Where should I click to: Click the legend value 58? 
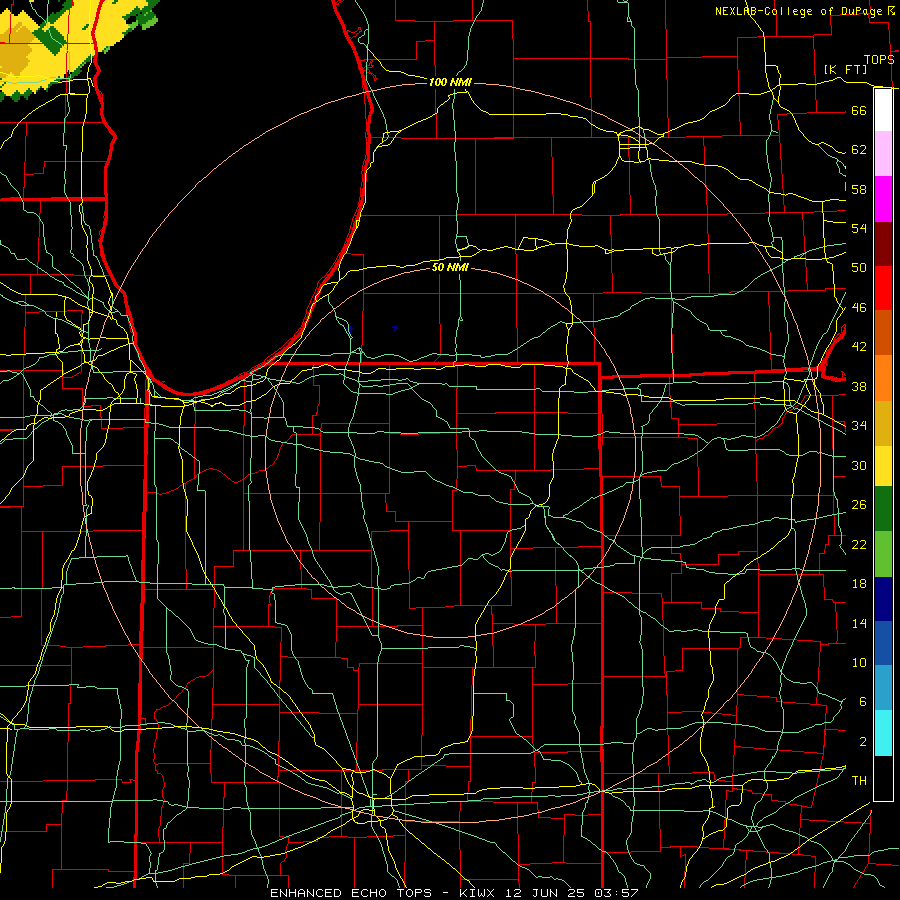pos(859,189)
